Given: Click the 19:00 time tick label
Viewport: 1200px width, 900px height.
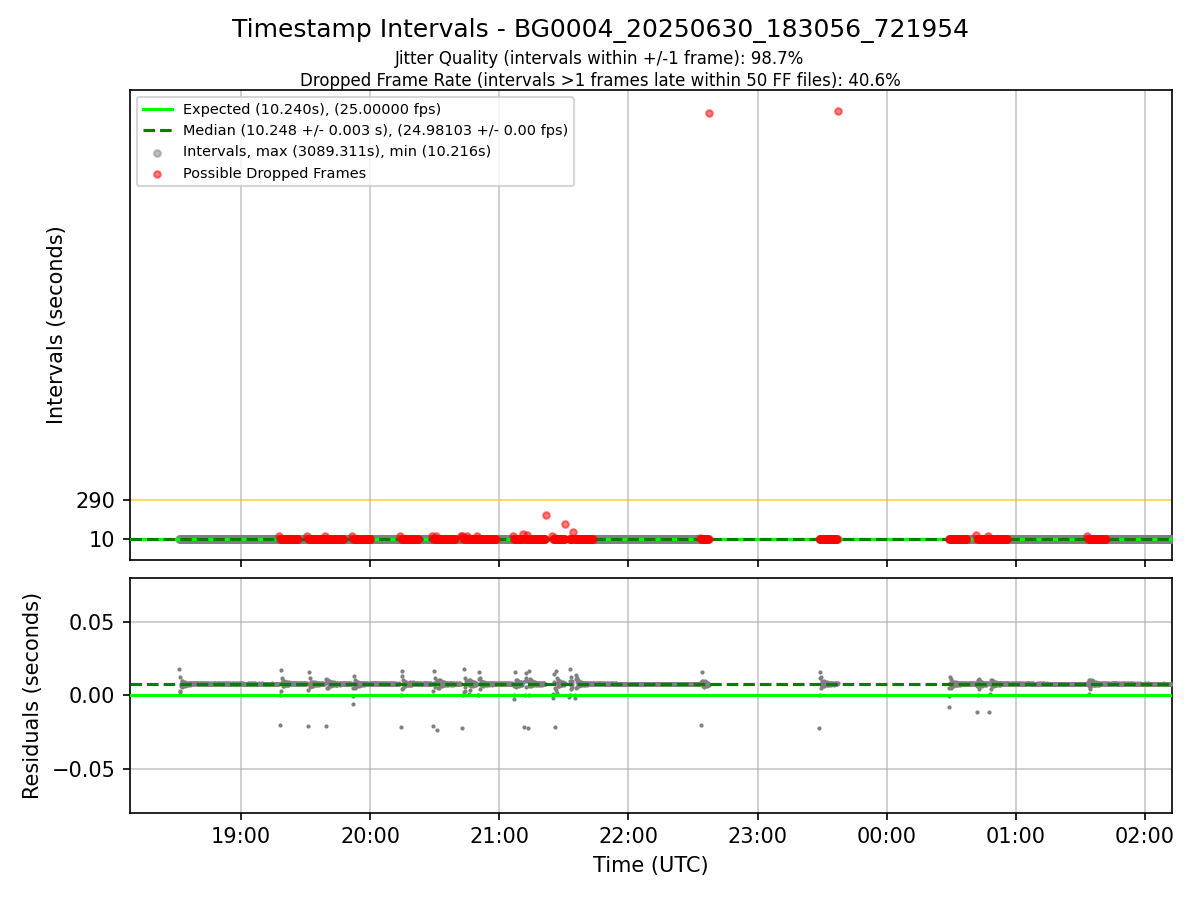Looking at the screenshot, I should [241, 834].
